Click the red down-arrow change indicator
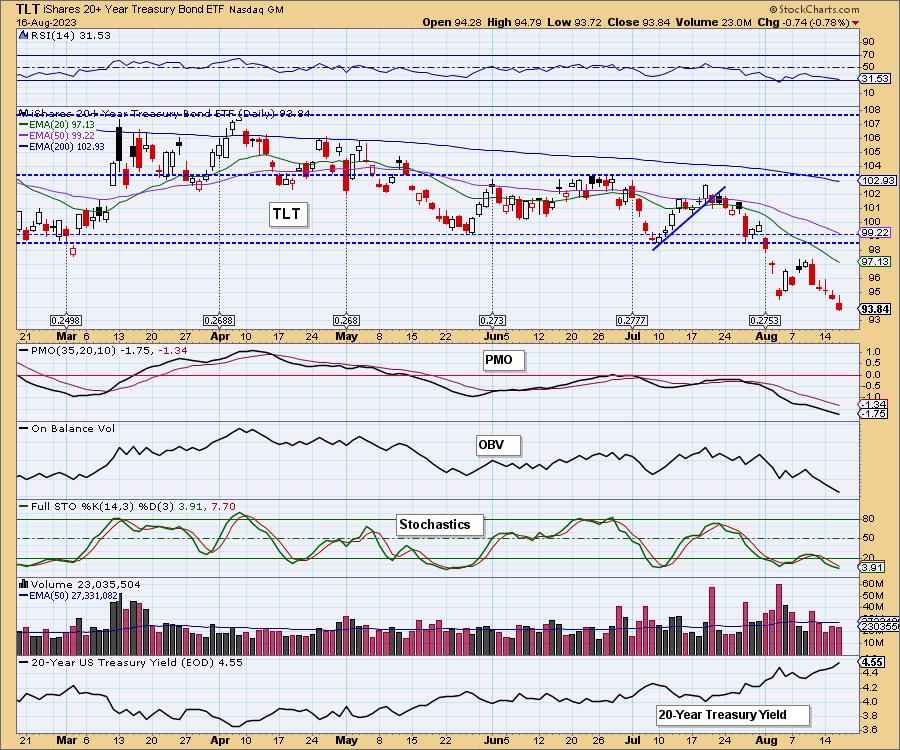900x750 pixels. click(856, 23)
